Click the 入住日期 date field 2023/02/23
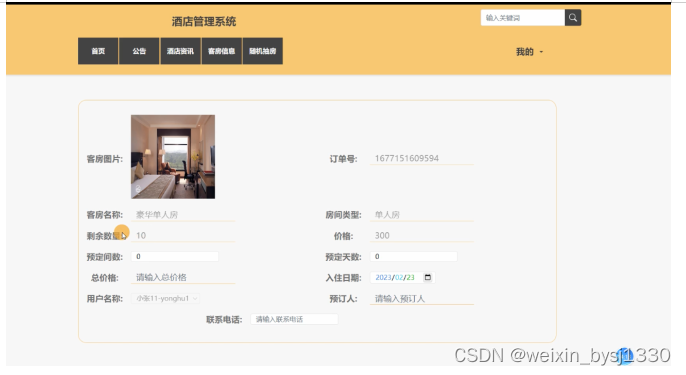The width and height of the screenshot is (686, 375). click(402, 277)
